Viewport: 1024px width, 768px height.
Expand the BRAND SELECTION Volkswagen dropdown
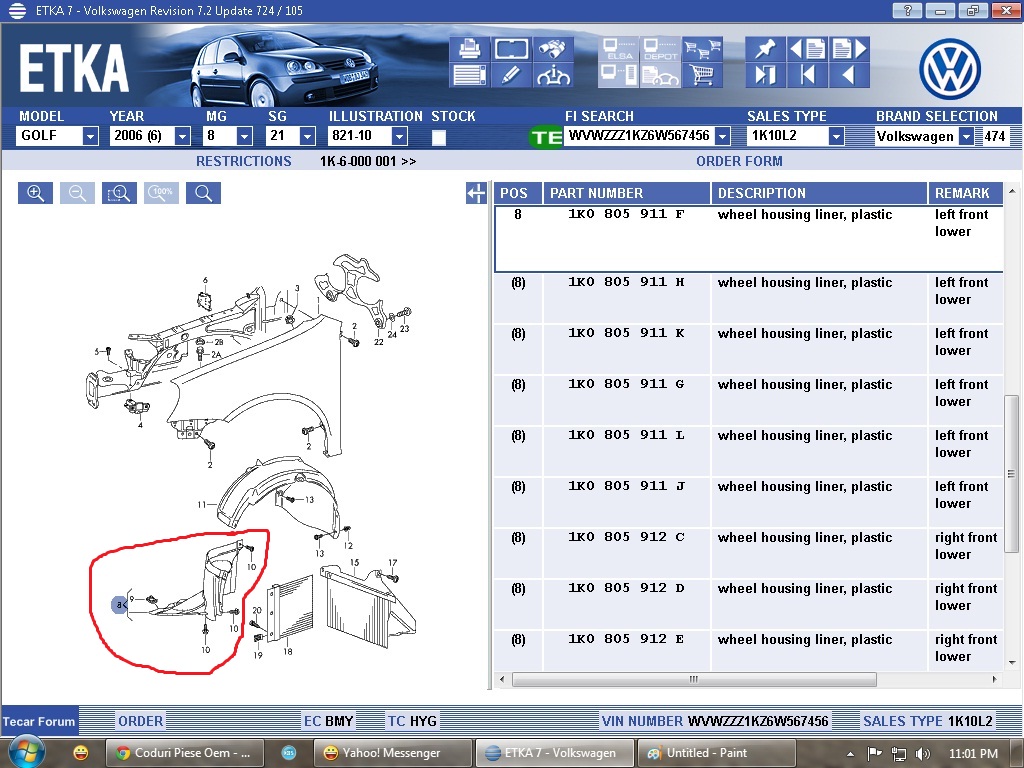pyautogui.click(x=966, y=137)
